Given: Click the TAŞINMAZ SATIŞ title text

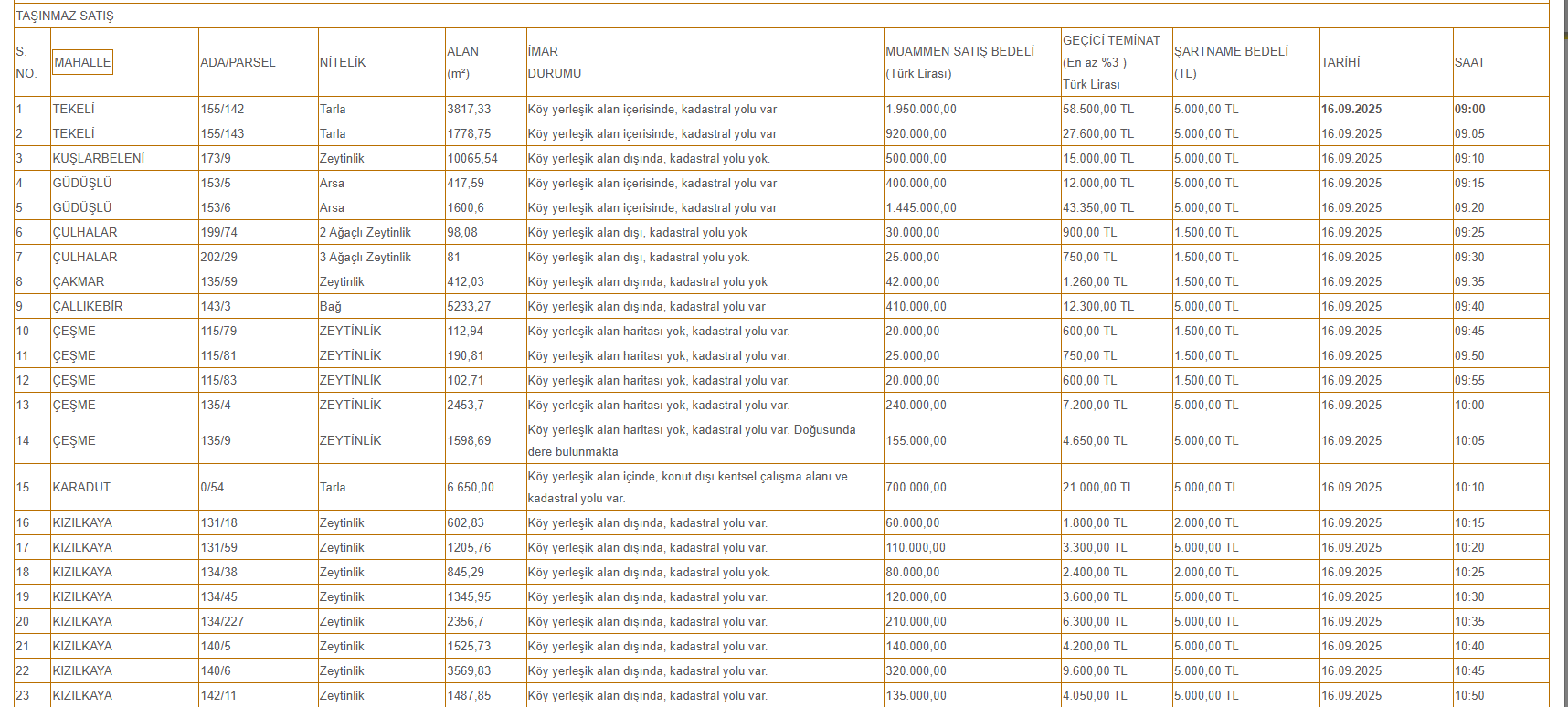Looking at the screenshot, I should pos(65,16).
